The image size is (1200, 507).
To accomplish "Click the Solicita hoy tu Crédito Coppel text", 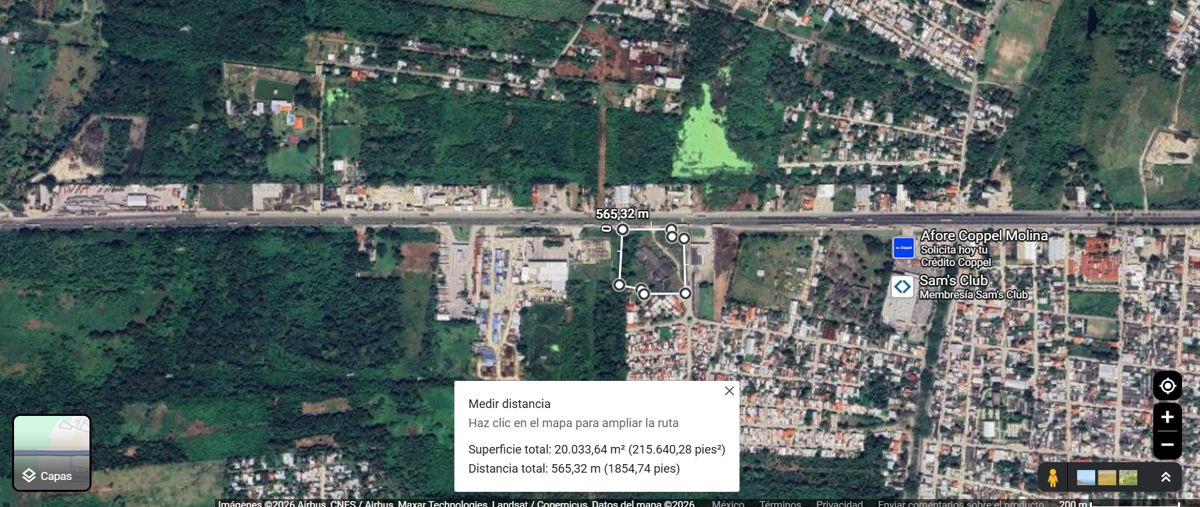I will [x=954, y=256].
